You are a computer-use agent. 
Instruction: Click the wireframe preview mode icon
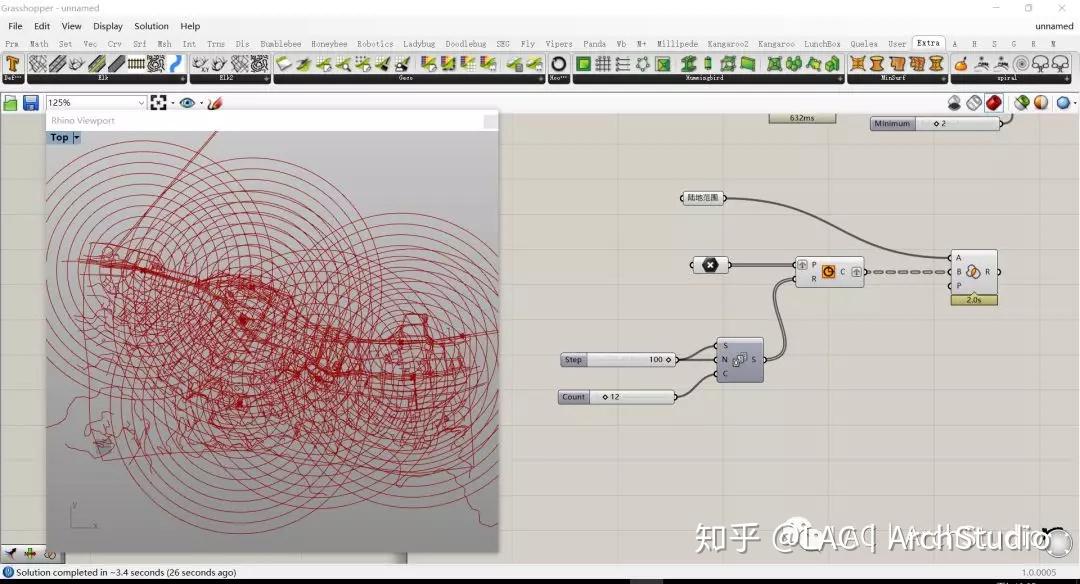pyautogui.click(x=972, y=102)
